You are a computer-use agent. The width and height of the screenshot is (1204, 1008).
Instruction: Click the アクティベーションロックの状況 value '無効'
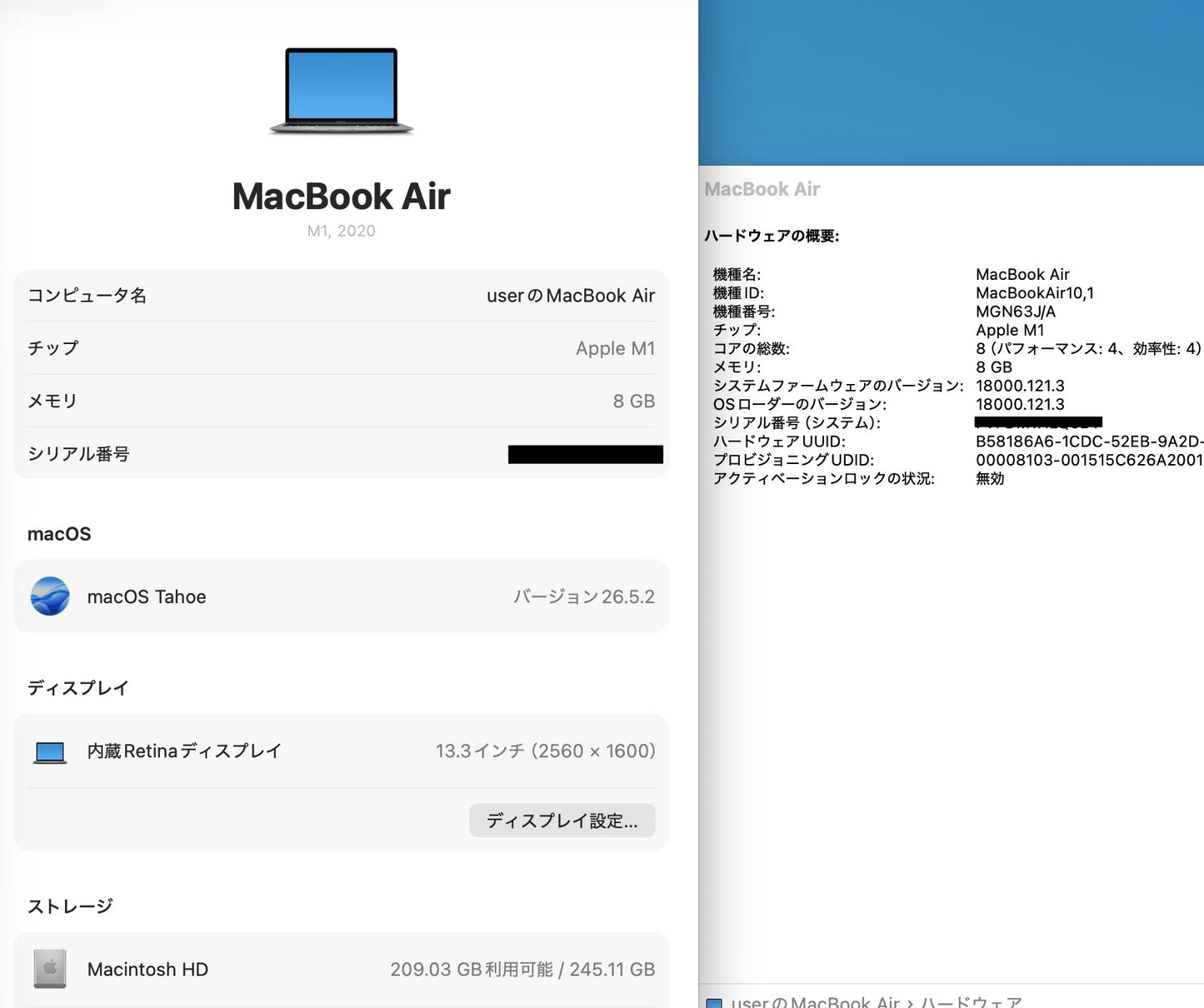point(990,479)
